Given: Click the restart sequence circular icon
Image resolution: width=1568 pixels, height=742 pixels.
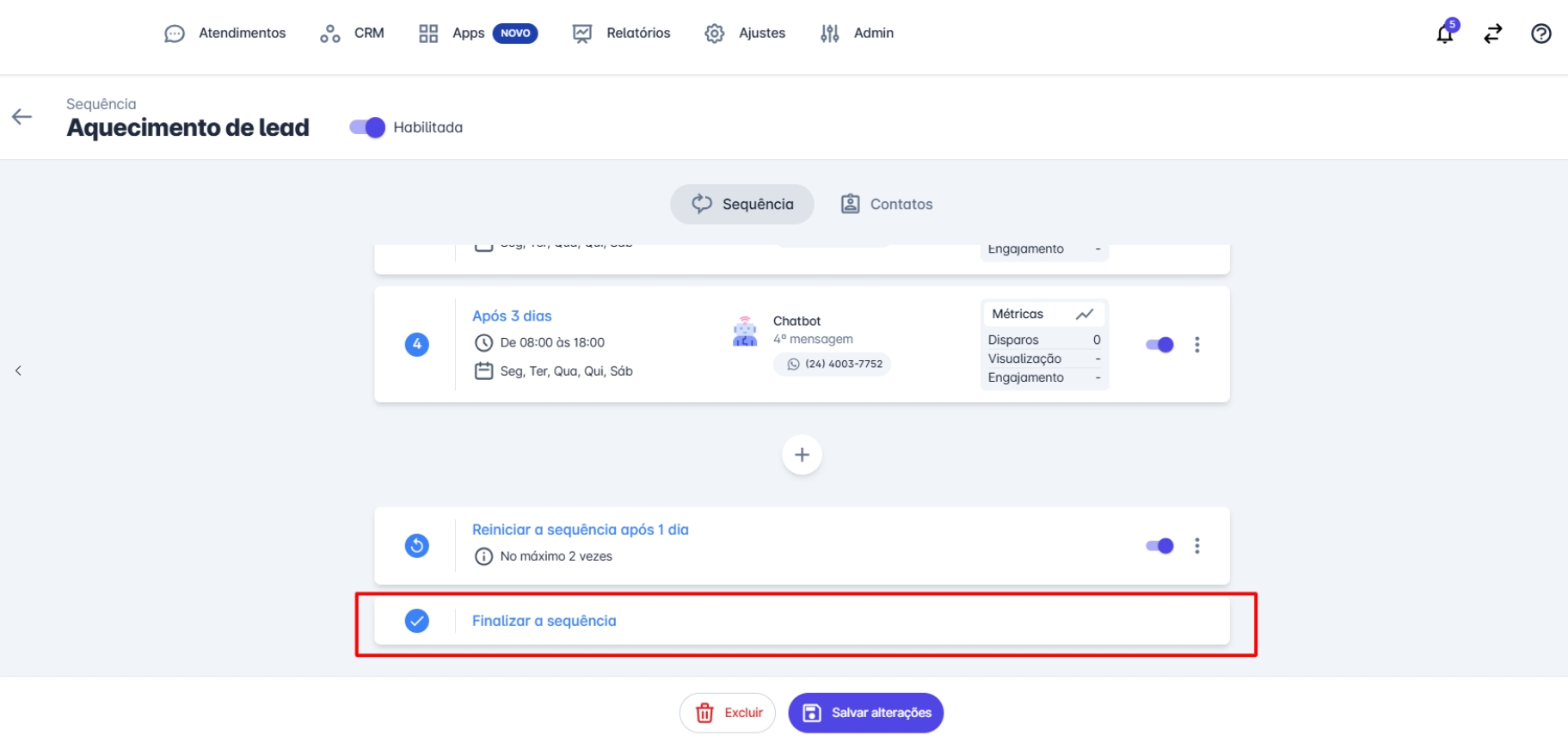Looking at the screenshot, I should click(417, 546).
